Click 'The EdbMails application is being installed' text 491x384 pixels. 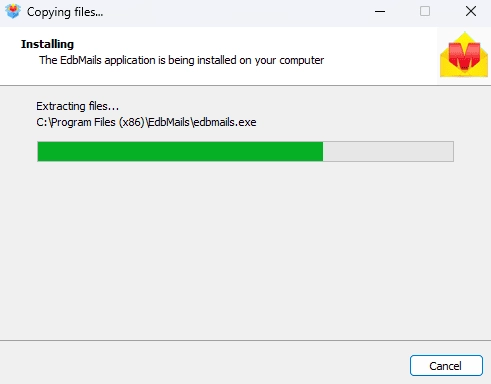point(181,60)
